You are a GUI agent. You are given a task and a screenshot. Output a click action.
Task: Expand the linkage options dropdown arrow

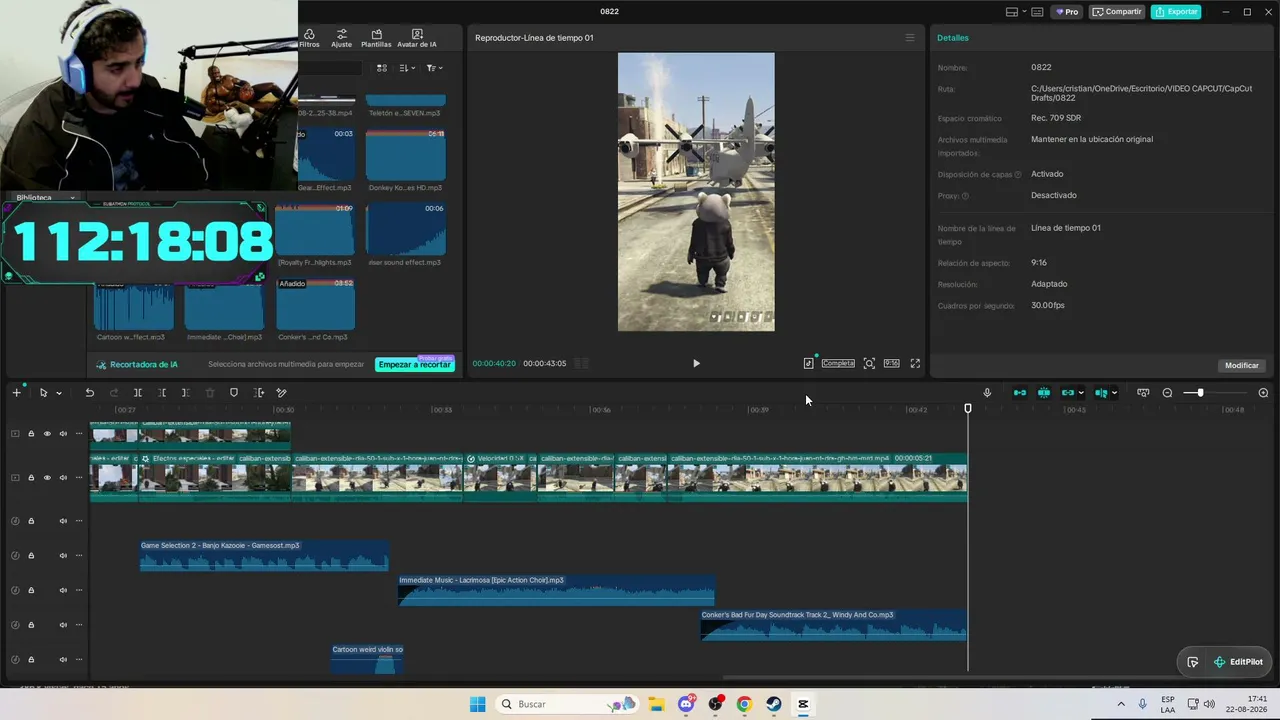pyautogui.click(x=1081, y=393)
